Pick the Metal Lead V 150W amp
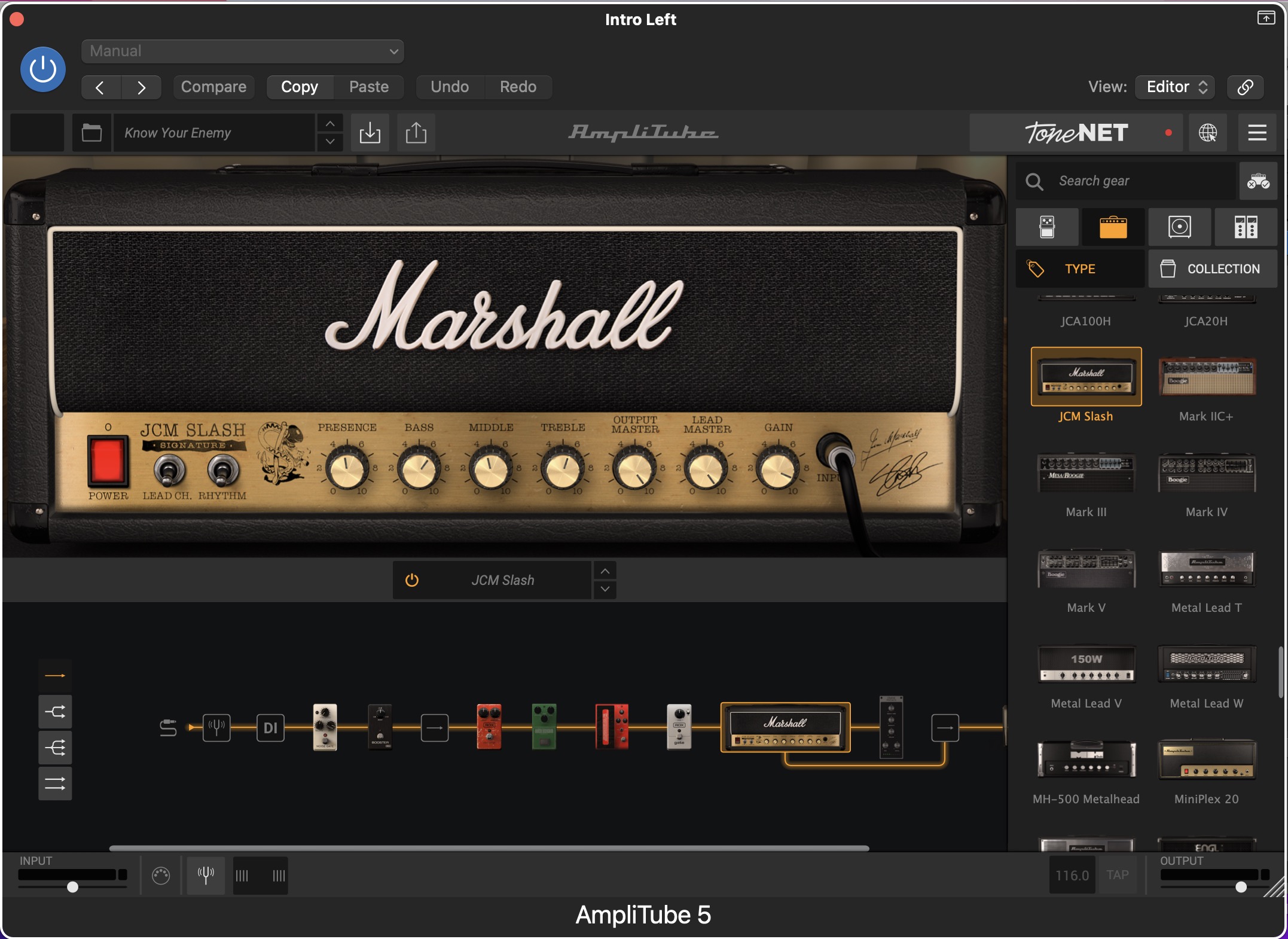Viewport: 1288px width, 939px height. click(1086, 664)
